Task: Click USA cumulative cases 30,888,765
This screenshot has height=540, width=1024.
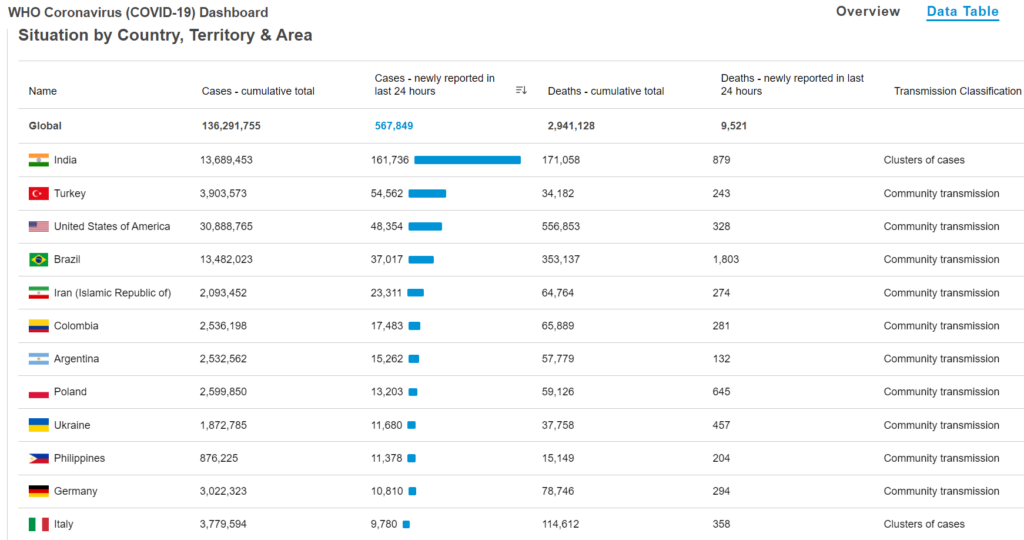Action: tap(226, 227)
